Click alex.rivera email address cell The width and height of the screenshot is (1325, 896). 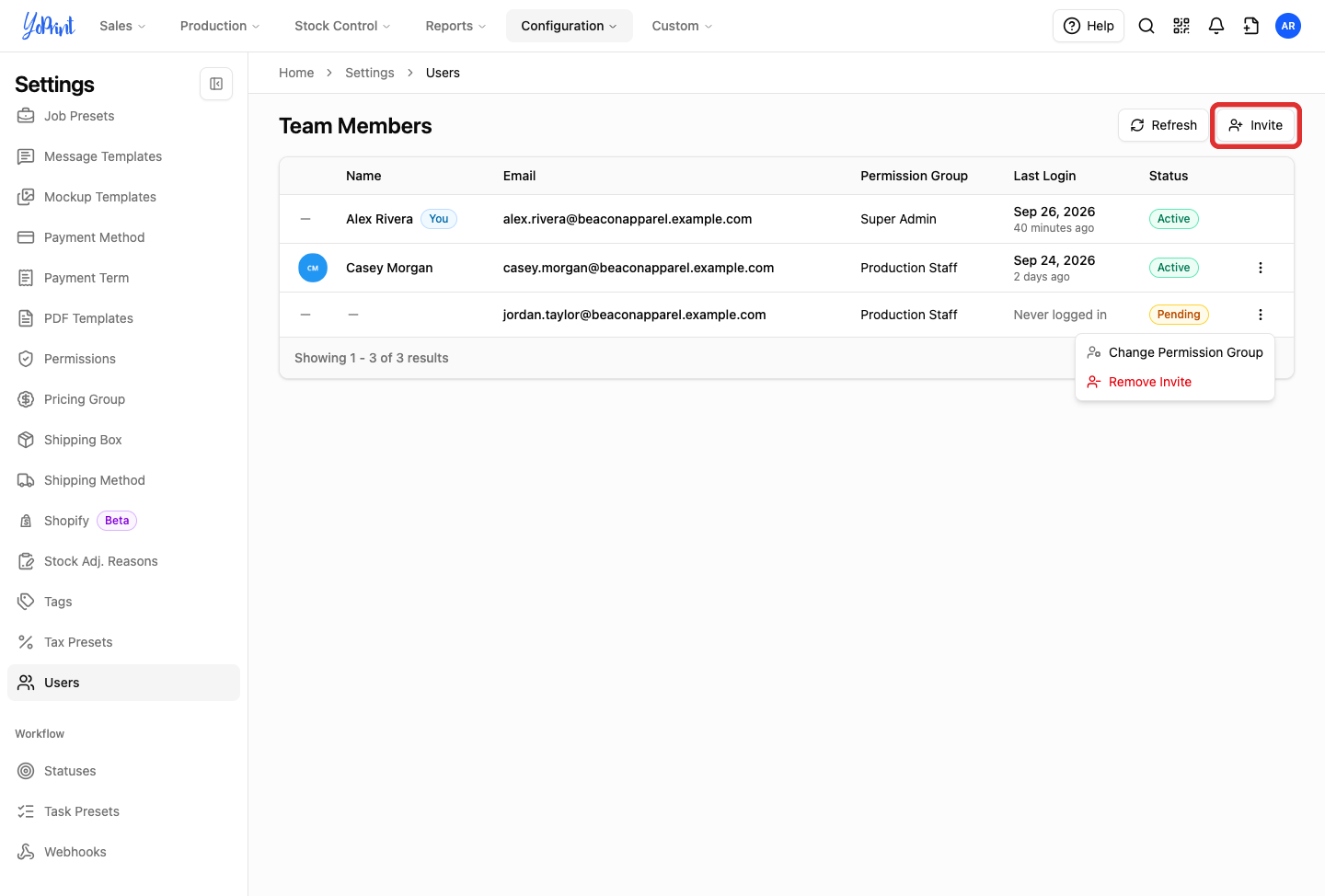pos(628,219)
